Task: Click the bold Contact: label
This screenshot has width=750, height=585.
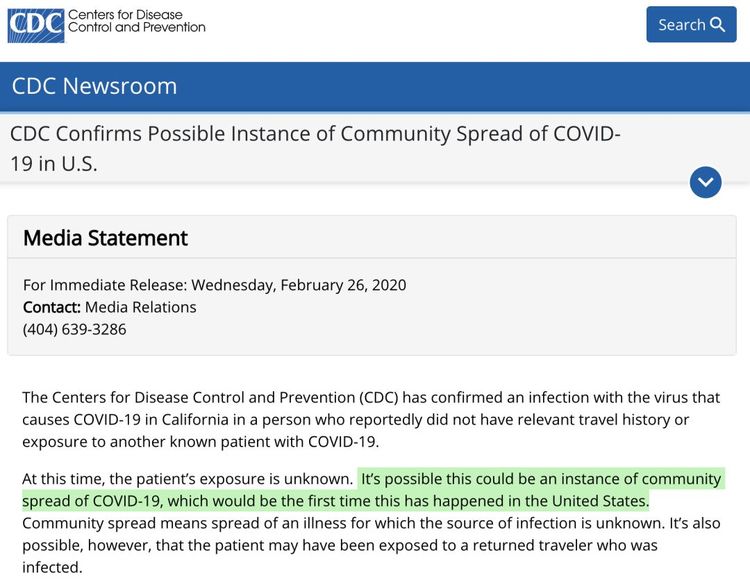Action: click(51, 307)
